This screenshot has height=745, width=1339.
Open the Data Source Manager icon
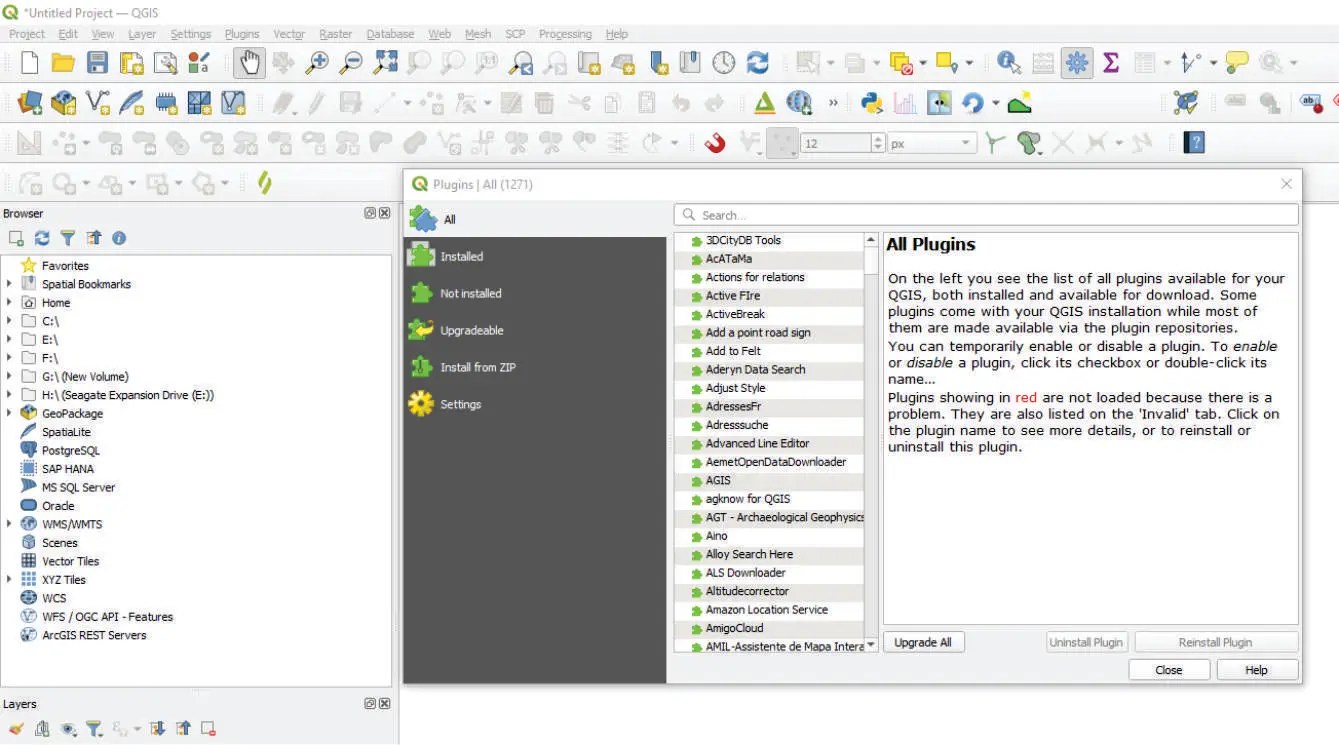pos(30,103)
